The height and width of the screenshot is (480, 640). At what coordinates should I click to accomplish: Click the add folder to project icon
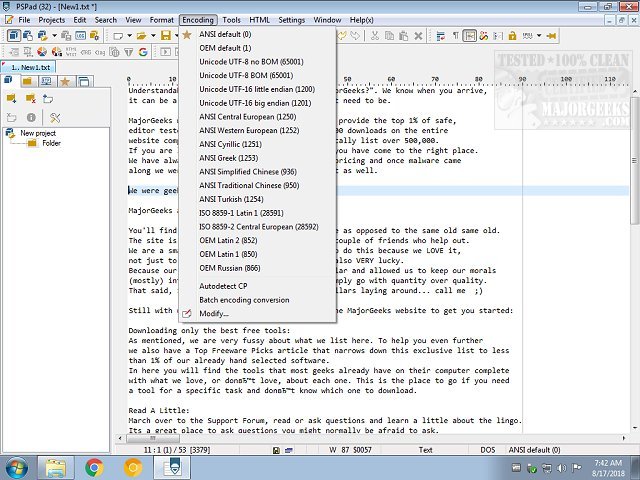click(11, 98)
